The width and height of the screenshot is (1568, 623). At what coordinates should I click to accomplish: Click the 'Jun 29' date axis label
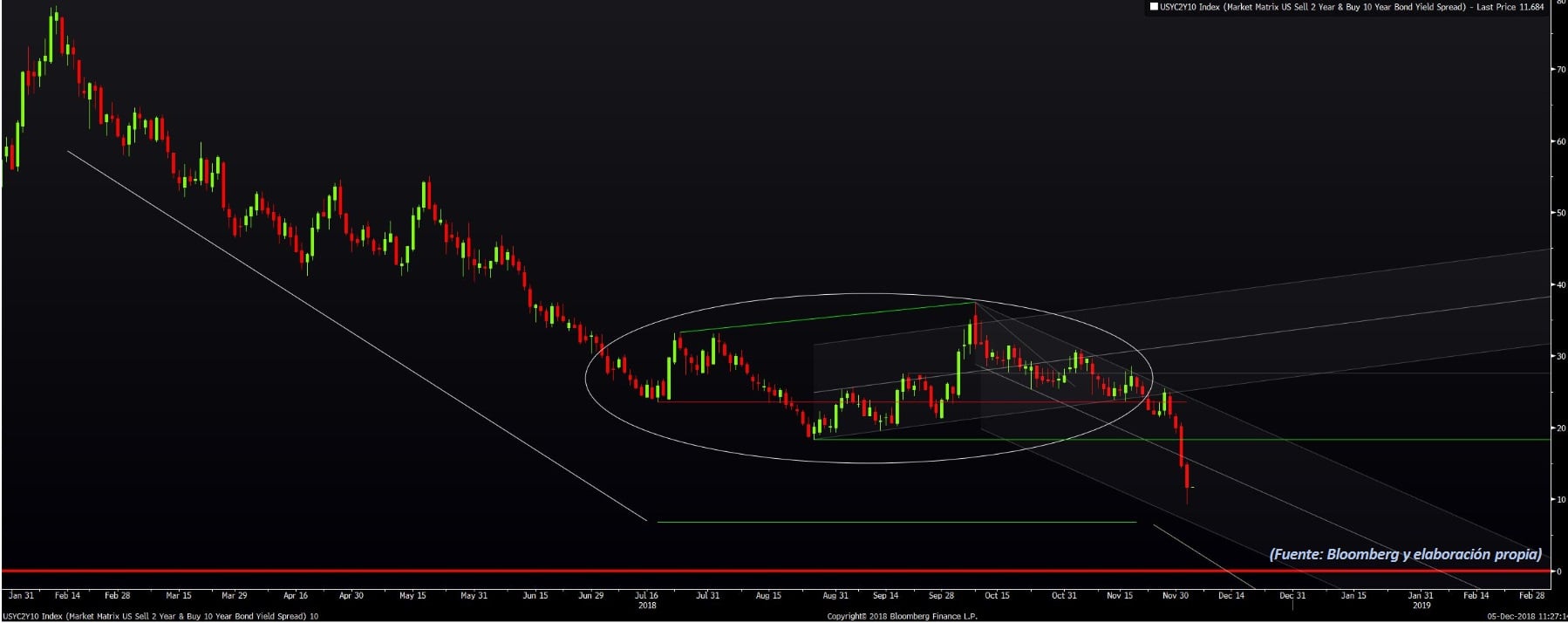tap(590, 595)
